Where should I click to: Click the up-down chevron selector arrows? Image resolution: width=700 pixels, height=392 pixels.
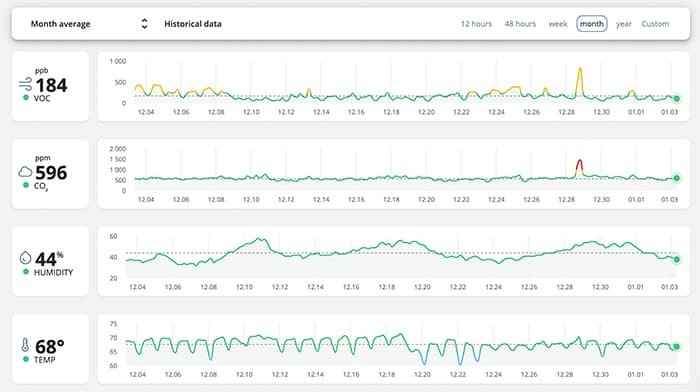coord(144,24)
